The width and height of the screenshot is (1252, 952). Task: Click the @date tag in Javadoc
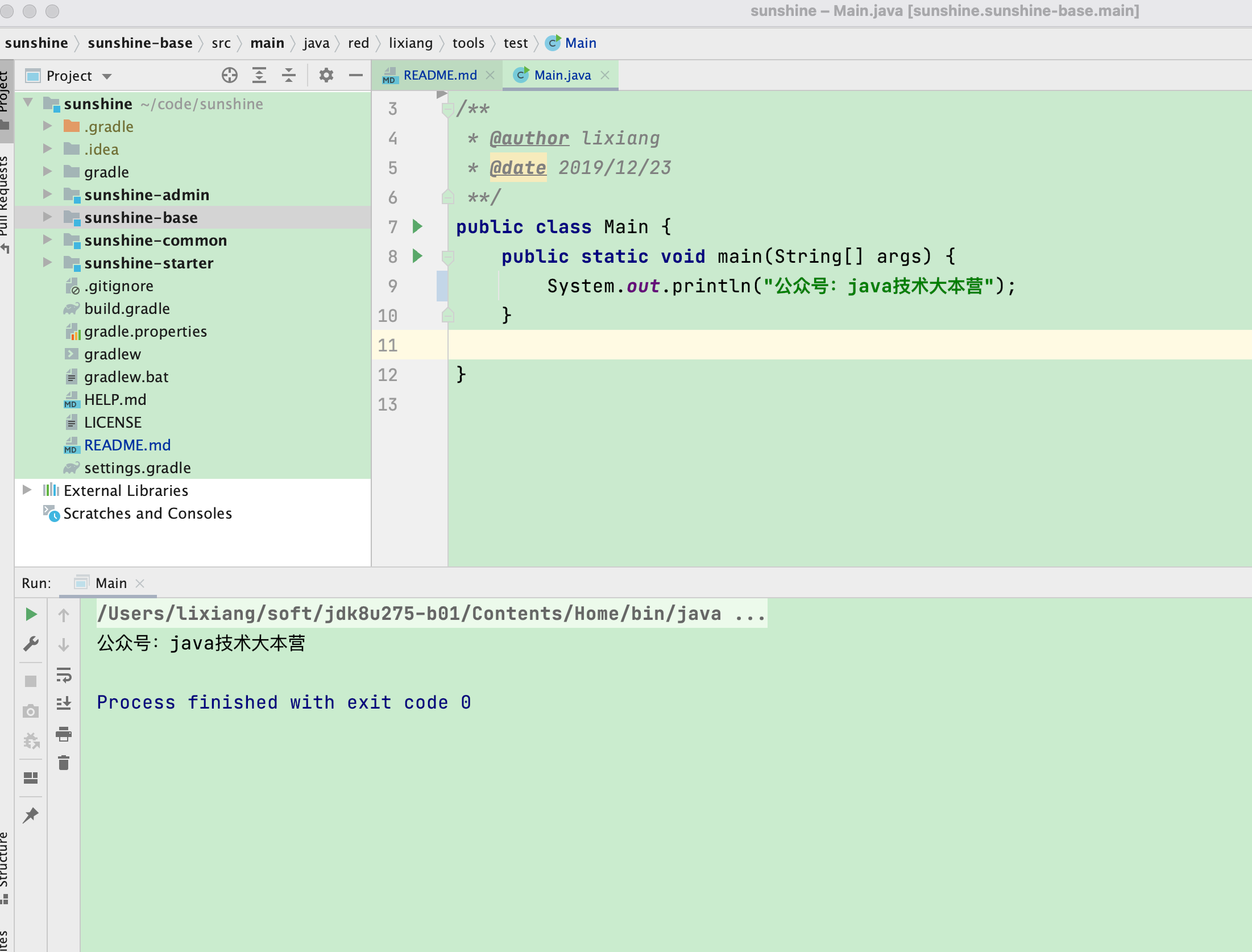pyautogui.click(x=518, y=168)
